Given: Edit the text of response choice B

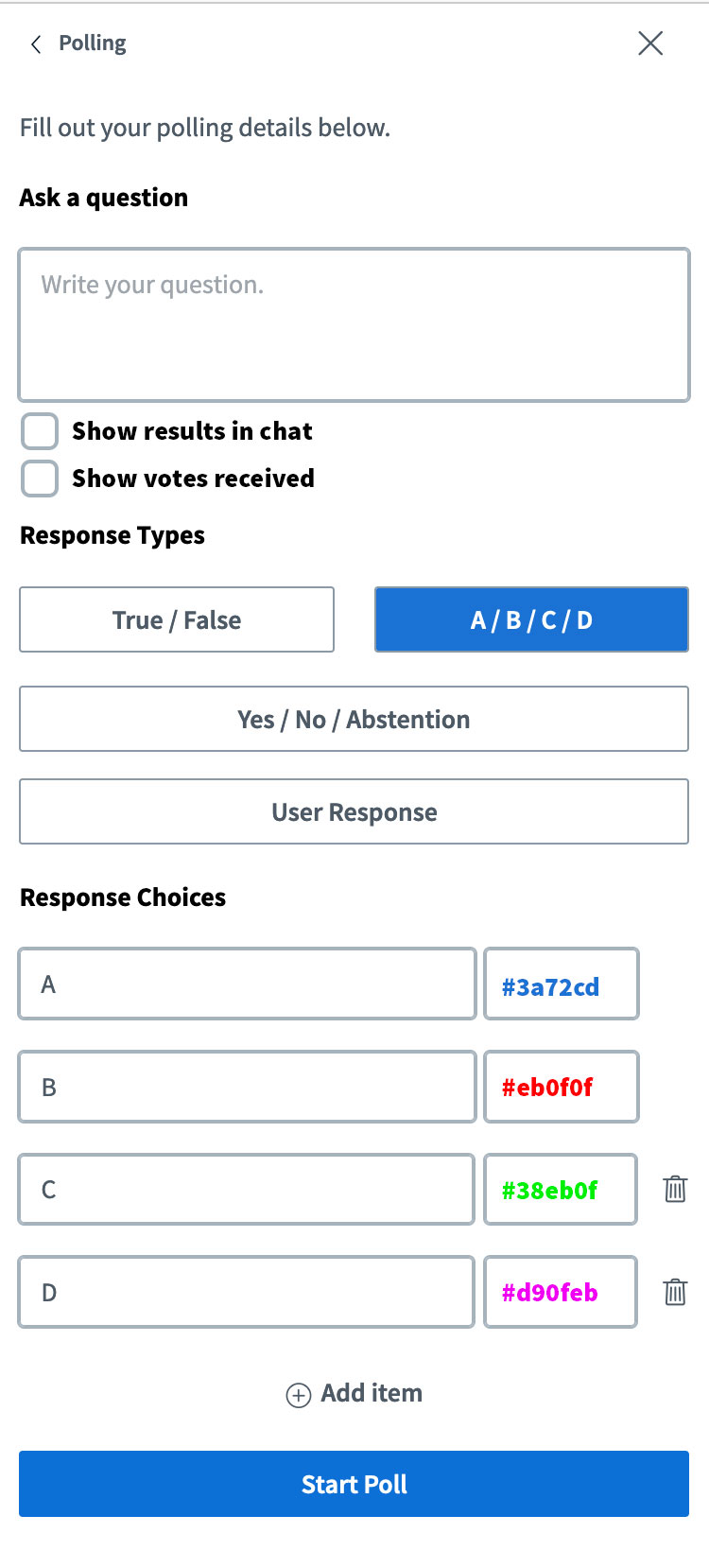Looking at the screenshot, I should (x=246, y=1087).
